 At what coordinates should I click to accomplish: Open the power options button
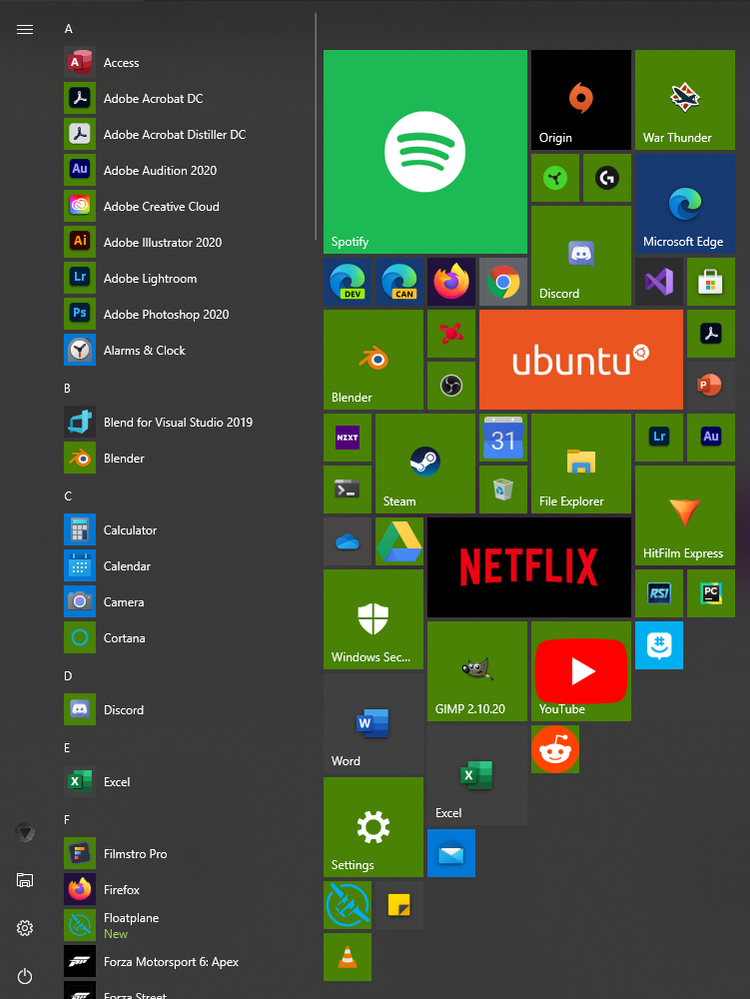point(25,975)
